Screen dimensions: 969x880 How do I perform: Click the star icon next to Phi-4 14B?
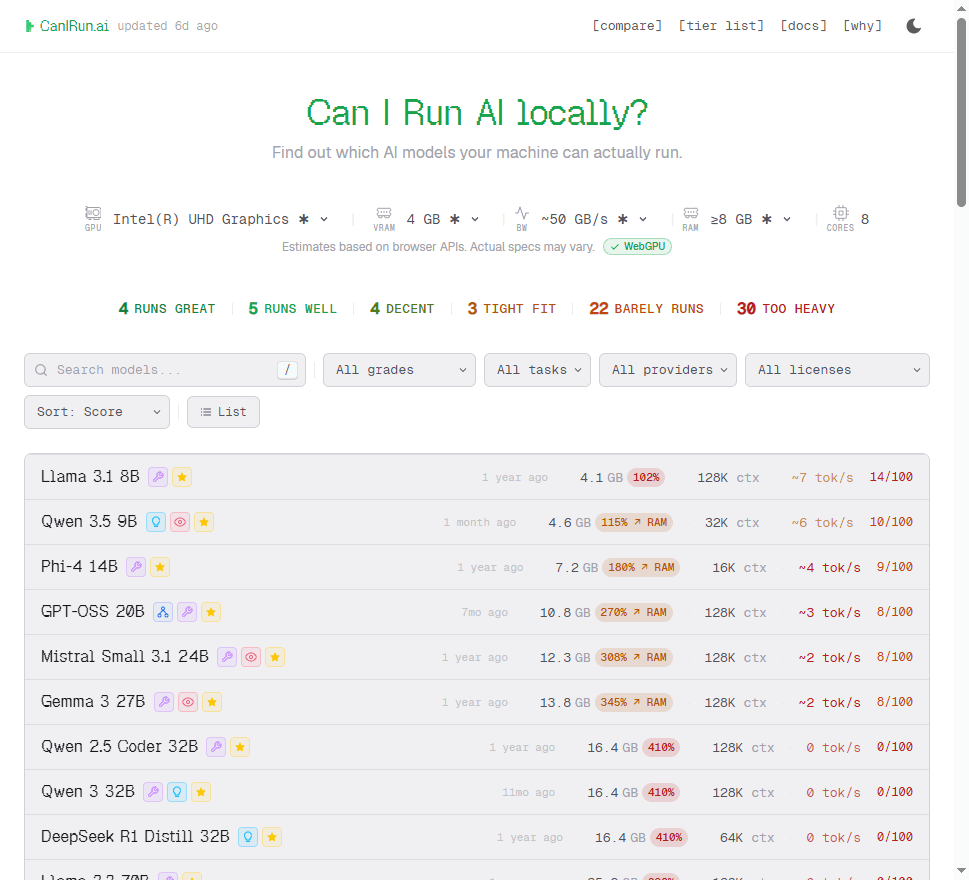tap(159, 567)
